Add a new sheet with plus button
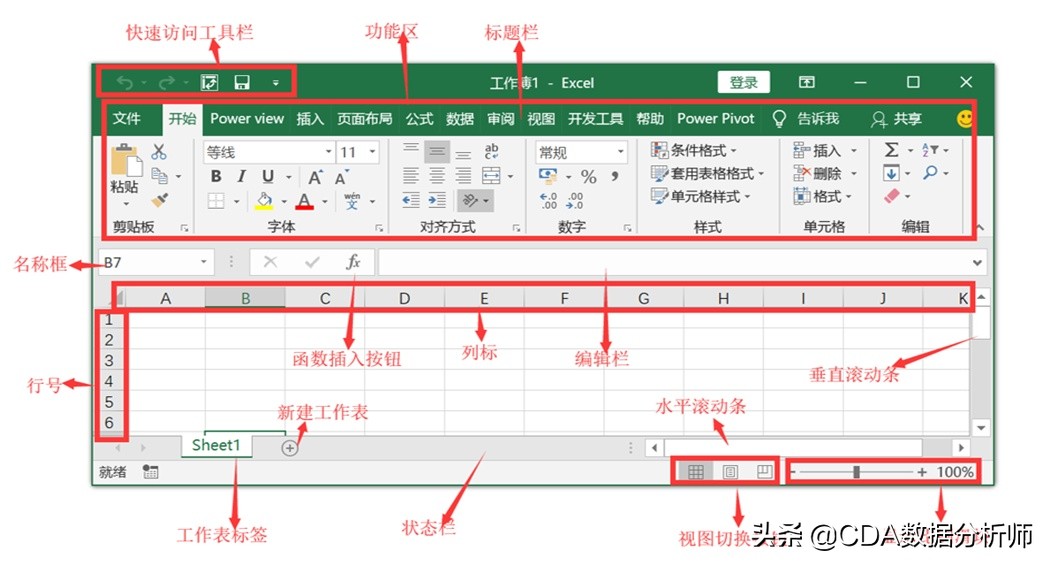Viewport: 1050px width, 566px height. (289, 448)
